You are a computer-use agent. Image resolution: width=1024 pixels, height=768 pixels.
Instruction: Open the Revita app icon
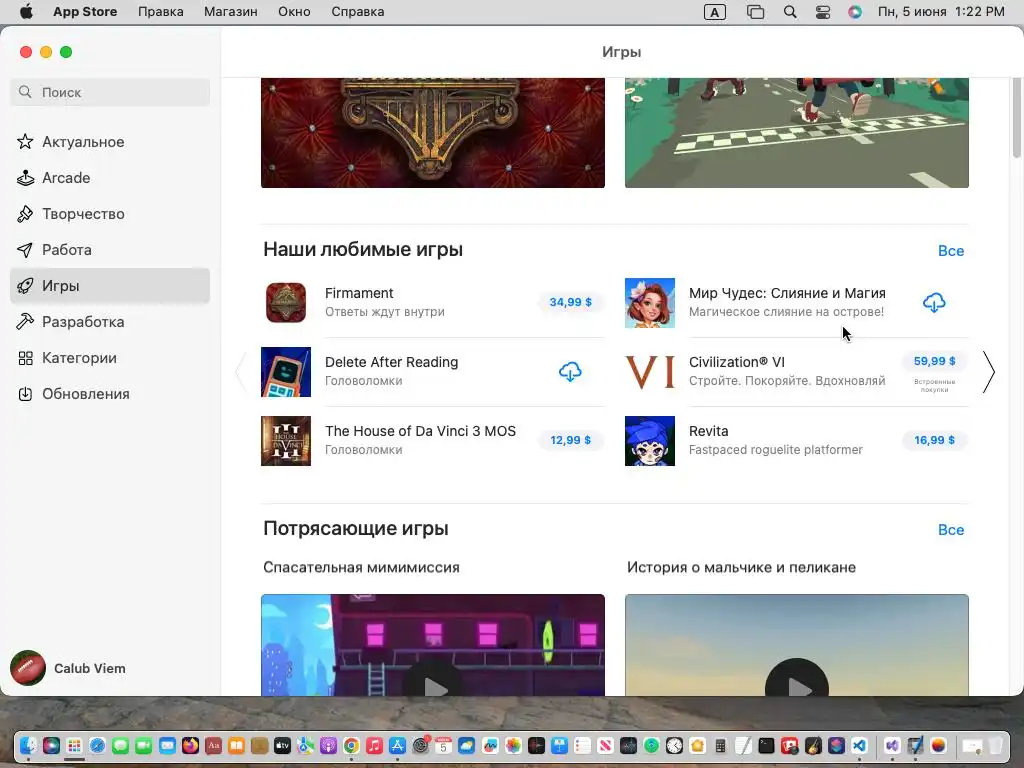[650, 441]
